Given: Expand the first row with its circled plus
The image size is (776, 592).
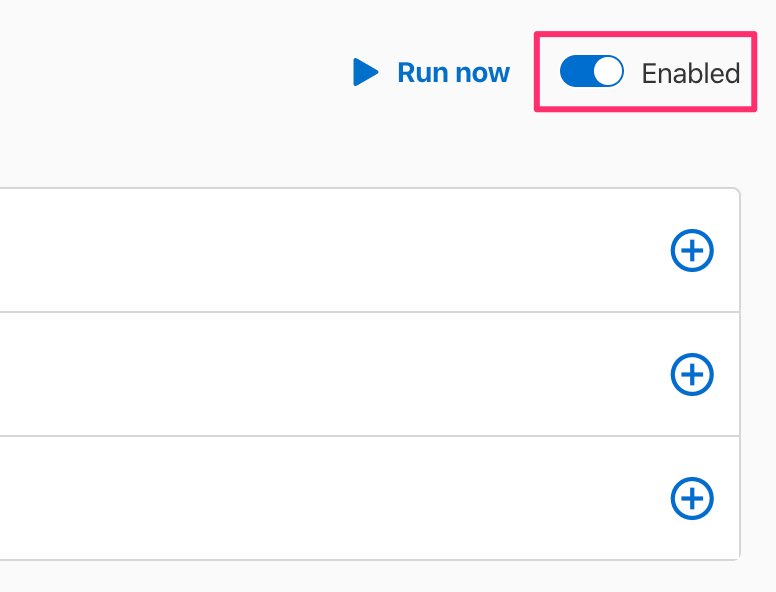Looking at the screenshot, I should click(692, 250).
